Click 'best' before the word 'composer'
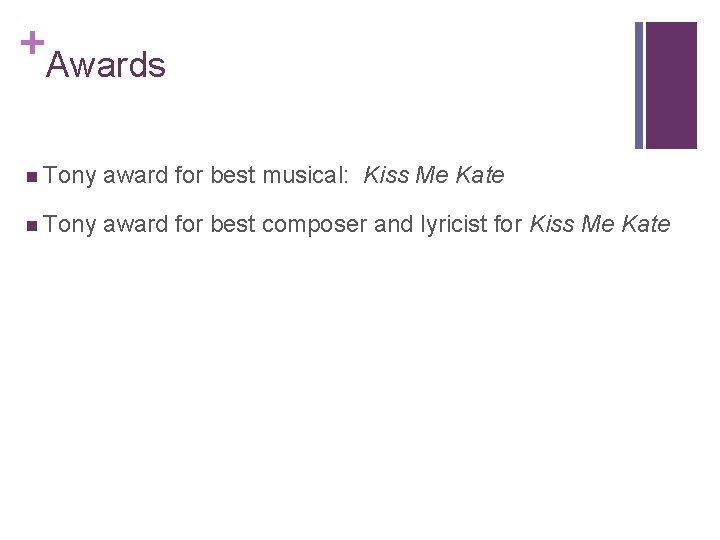Viewport: 720px width, 540px height. [x=232, y=224]
